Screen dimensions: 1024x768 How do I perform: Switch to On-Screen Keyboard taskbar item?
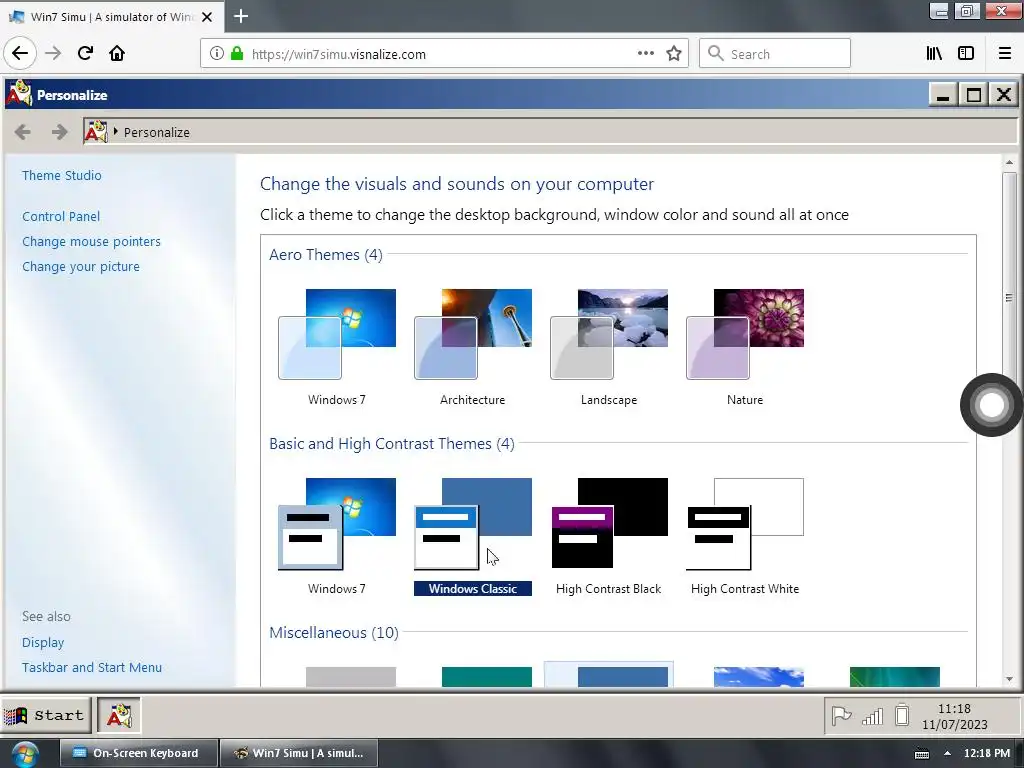click(x=138, y=754)
